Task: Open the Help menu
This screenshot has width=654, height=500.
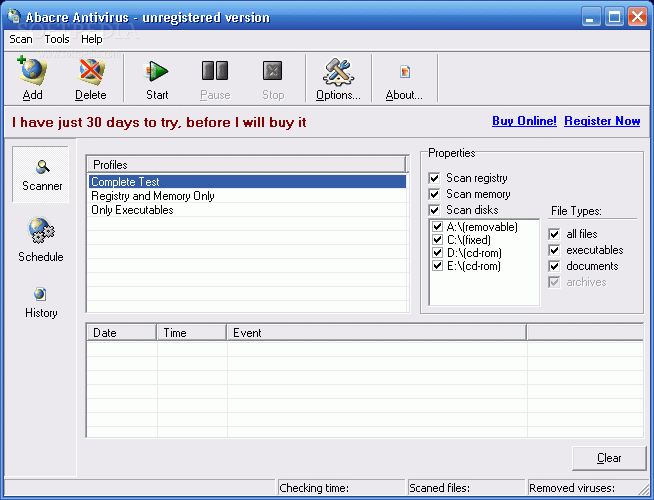Action: click(x=92, y=39)
